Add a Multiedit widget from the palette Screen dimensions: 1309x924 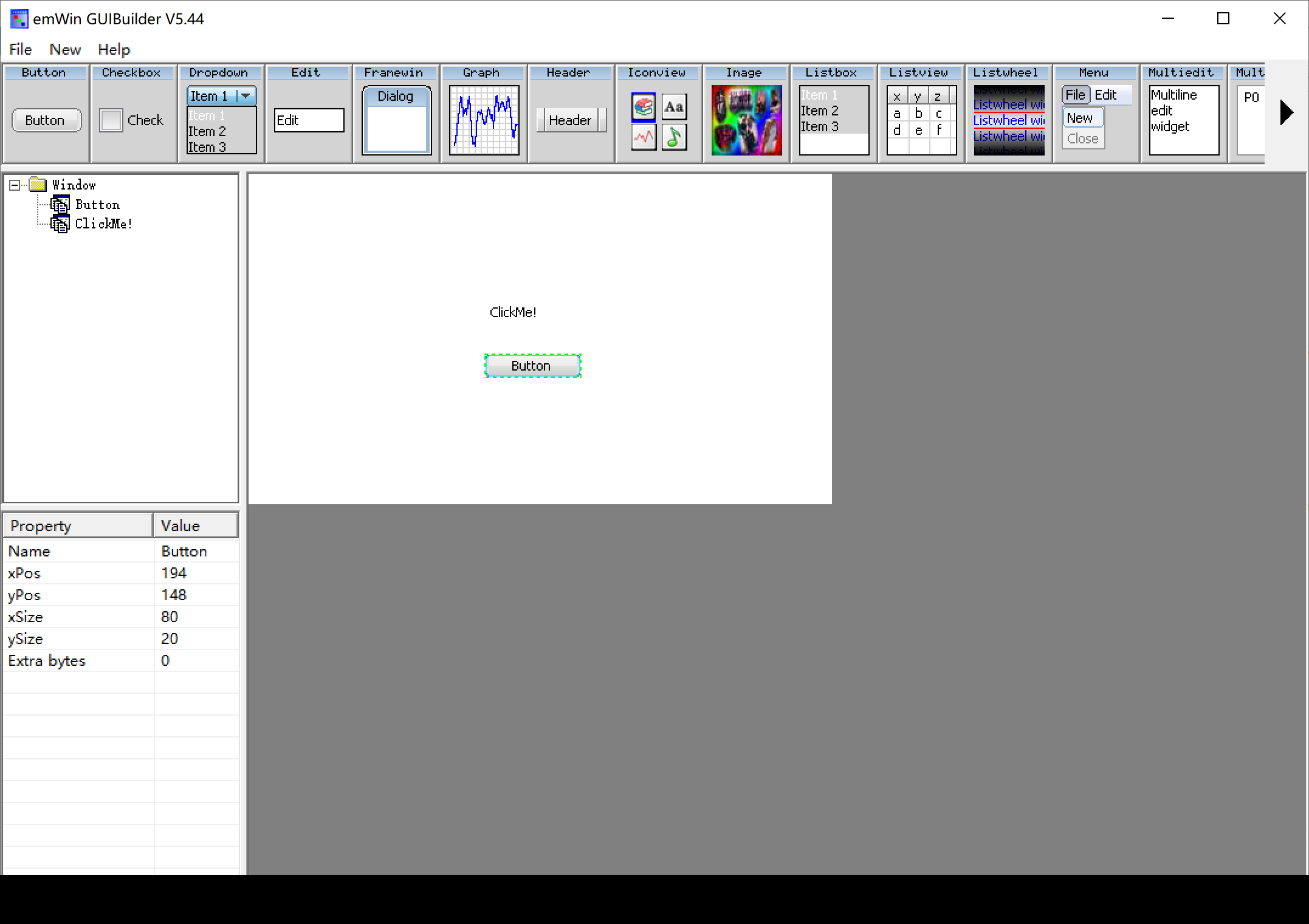pyautogui.click(x=1183, y=120)
